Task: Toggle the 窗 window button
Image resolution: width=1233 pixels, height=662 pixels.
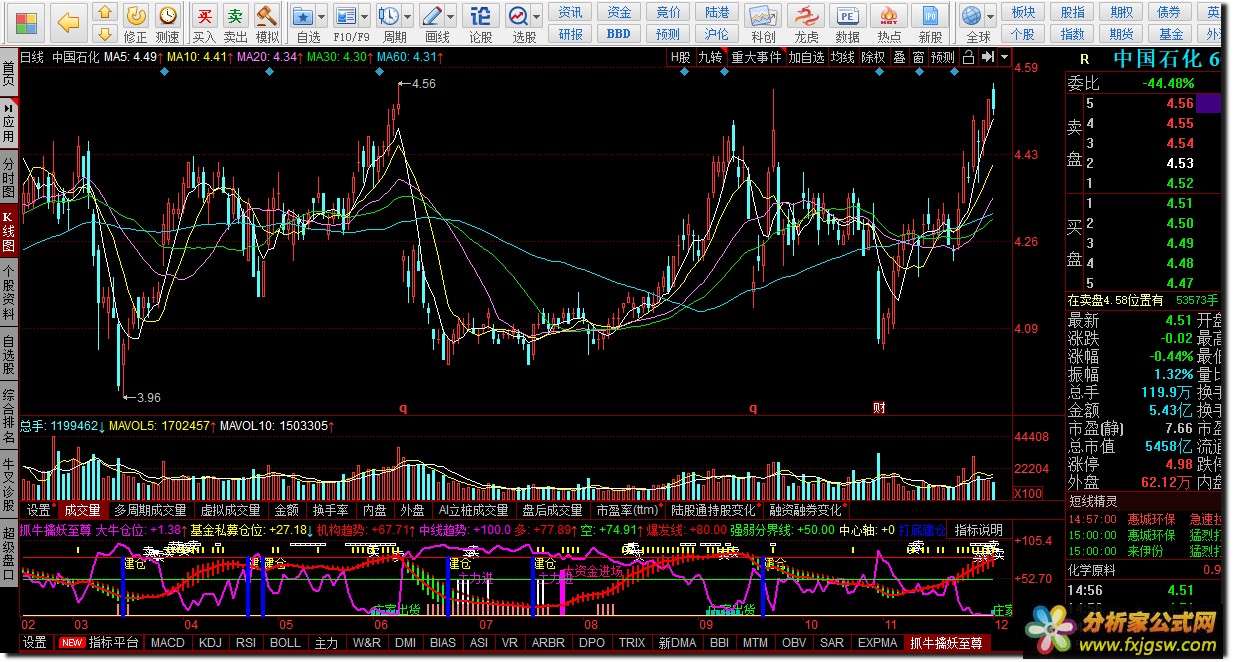Action: (918, 57)
